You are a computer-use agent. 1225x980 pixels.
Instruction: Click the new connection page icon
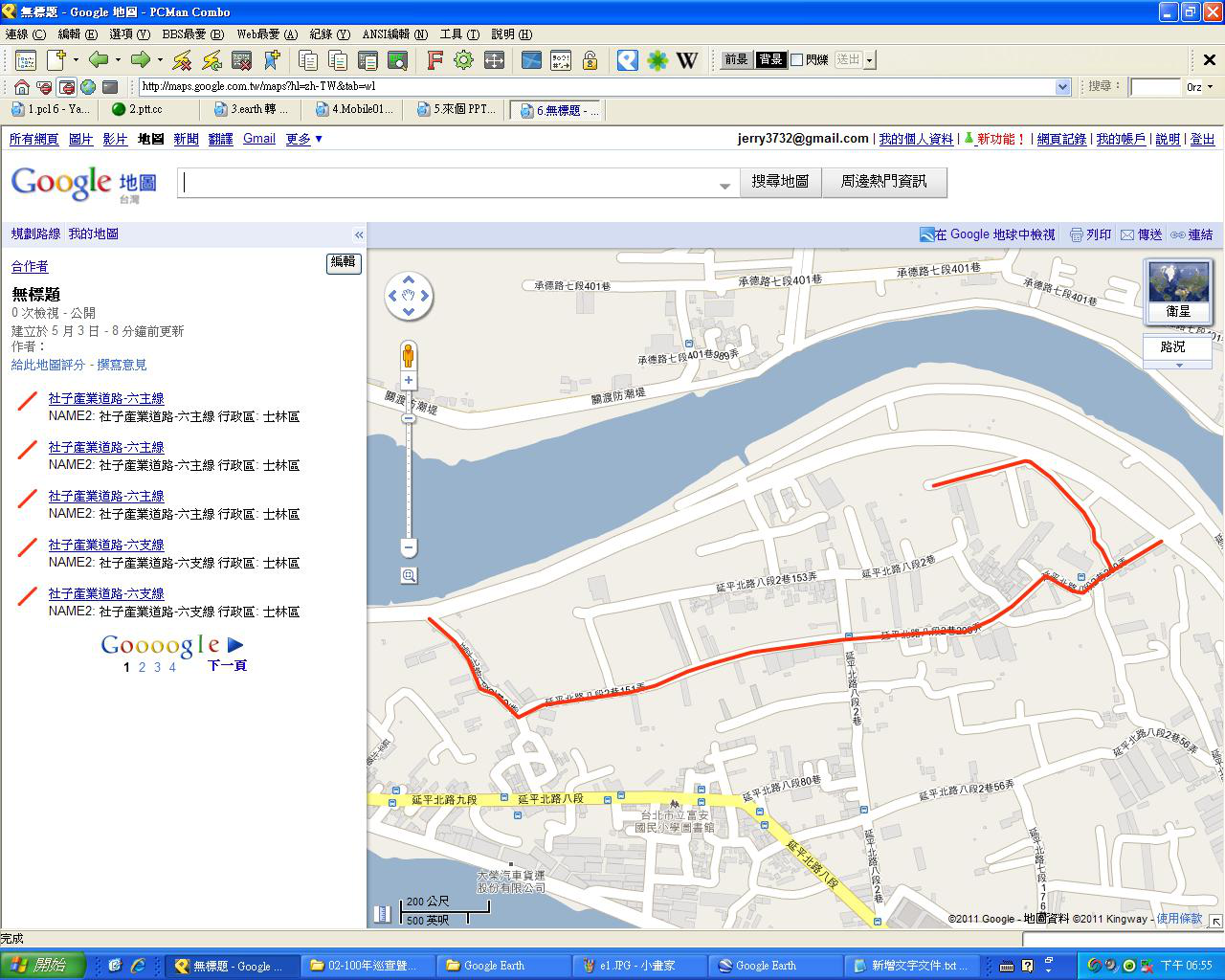click(x=56, y=60)
